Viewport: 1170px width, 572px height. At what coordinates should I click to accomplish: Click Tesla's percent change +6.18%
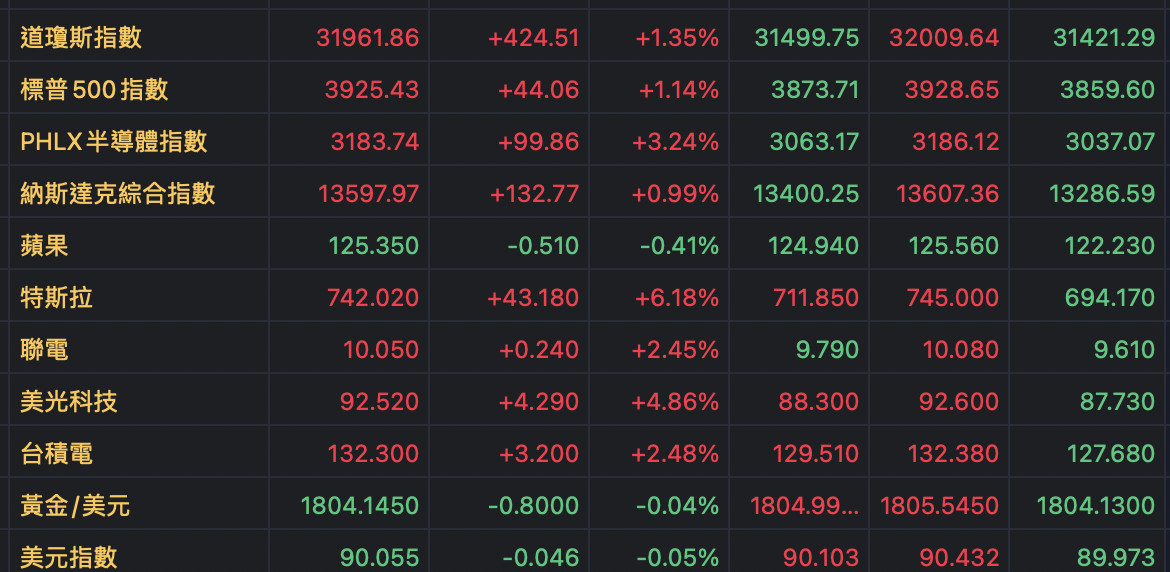point(675,298)
